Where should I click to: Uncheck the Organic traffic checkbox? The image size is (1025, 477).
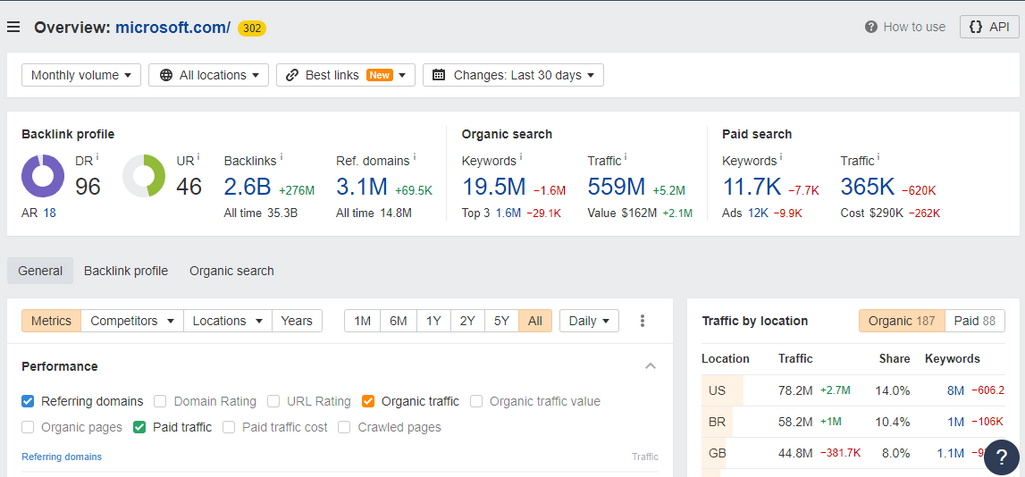(x=368, y=401)
